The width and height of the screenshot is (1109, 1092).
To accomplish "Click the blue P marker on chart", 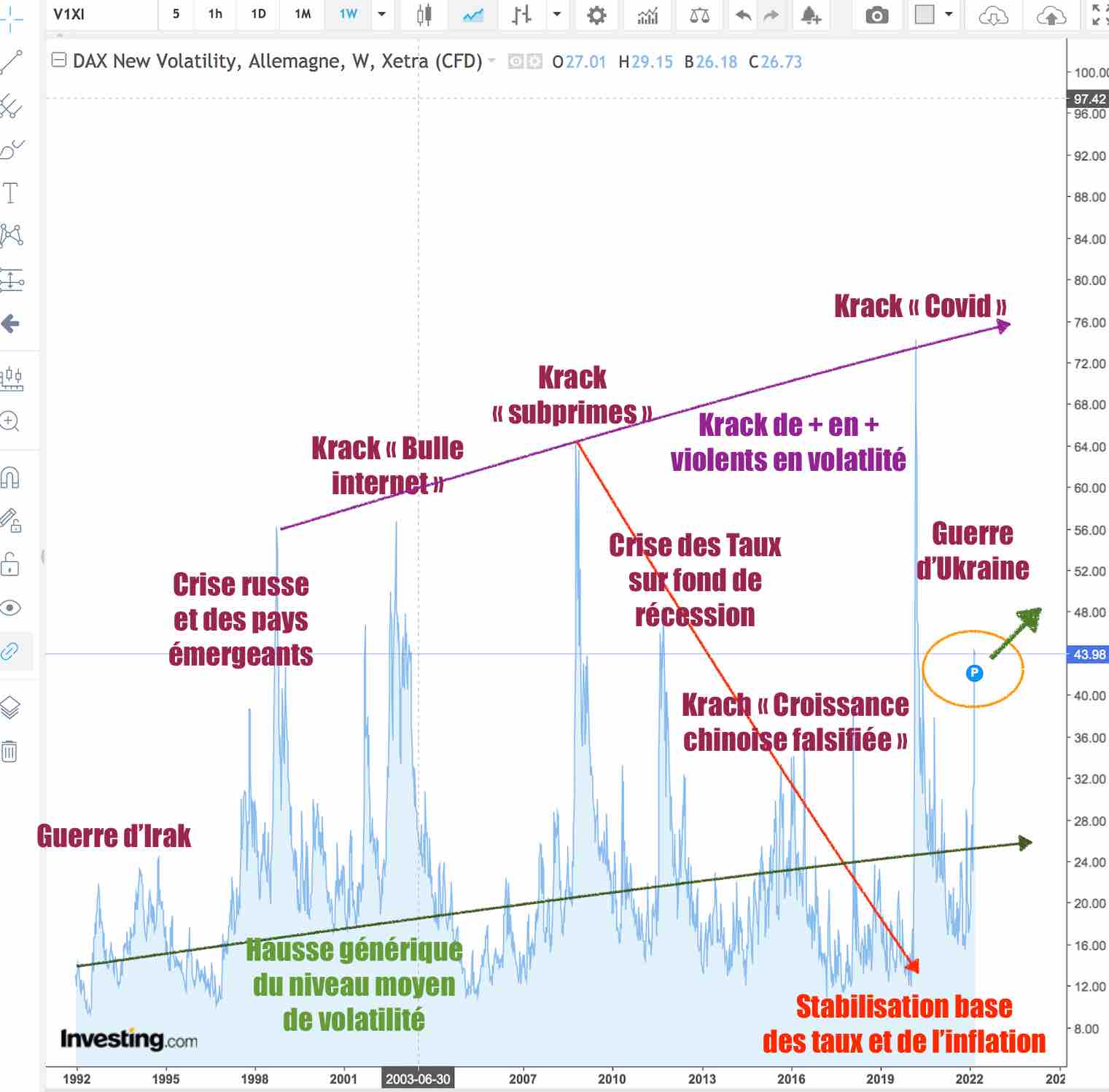I will point(974,673).
